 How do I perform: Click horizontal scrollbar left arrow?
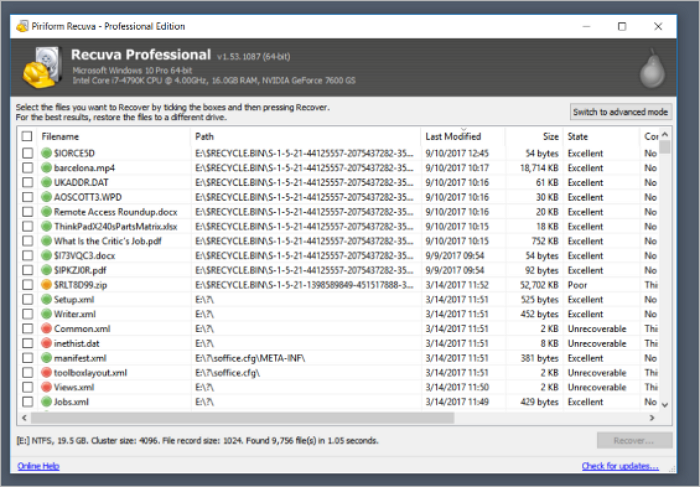click(24, 418)
